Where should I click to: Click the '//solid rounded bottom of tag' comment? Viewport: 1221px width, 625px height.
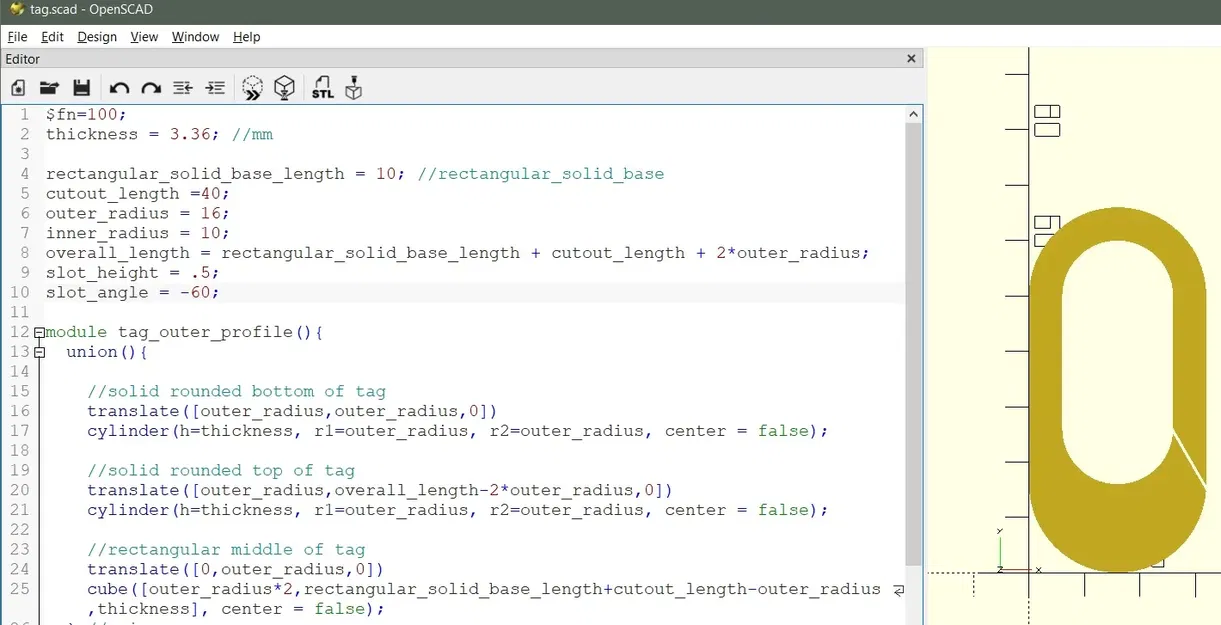pyautogui.click(x=236, y=391)
